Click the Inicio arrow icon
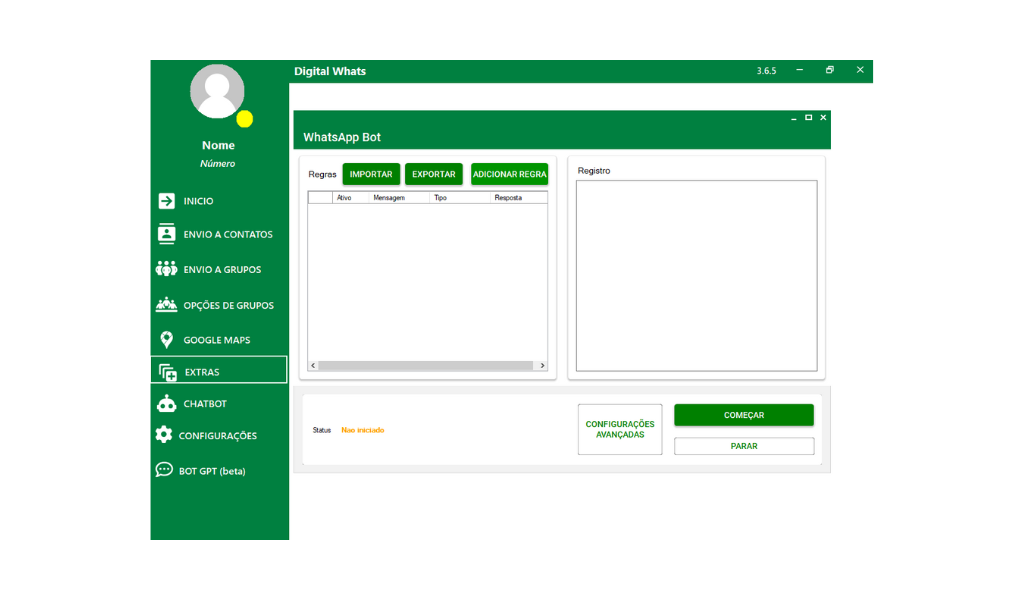The image size is (1024, 600). click(167, 201)
